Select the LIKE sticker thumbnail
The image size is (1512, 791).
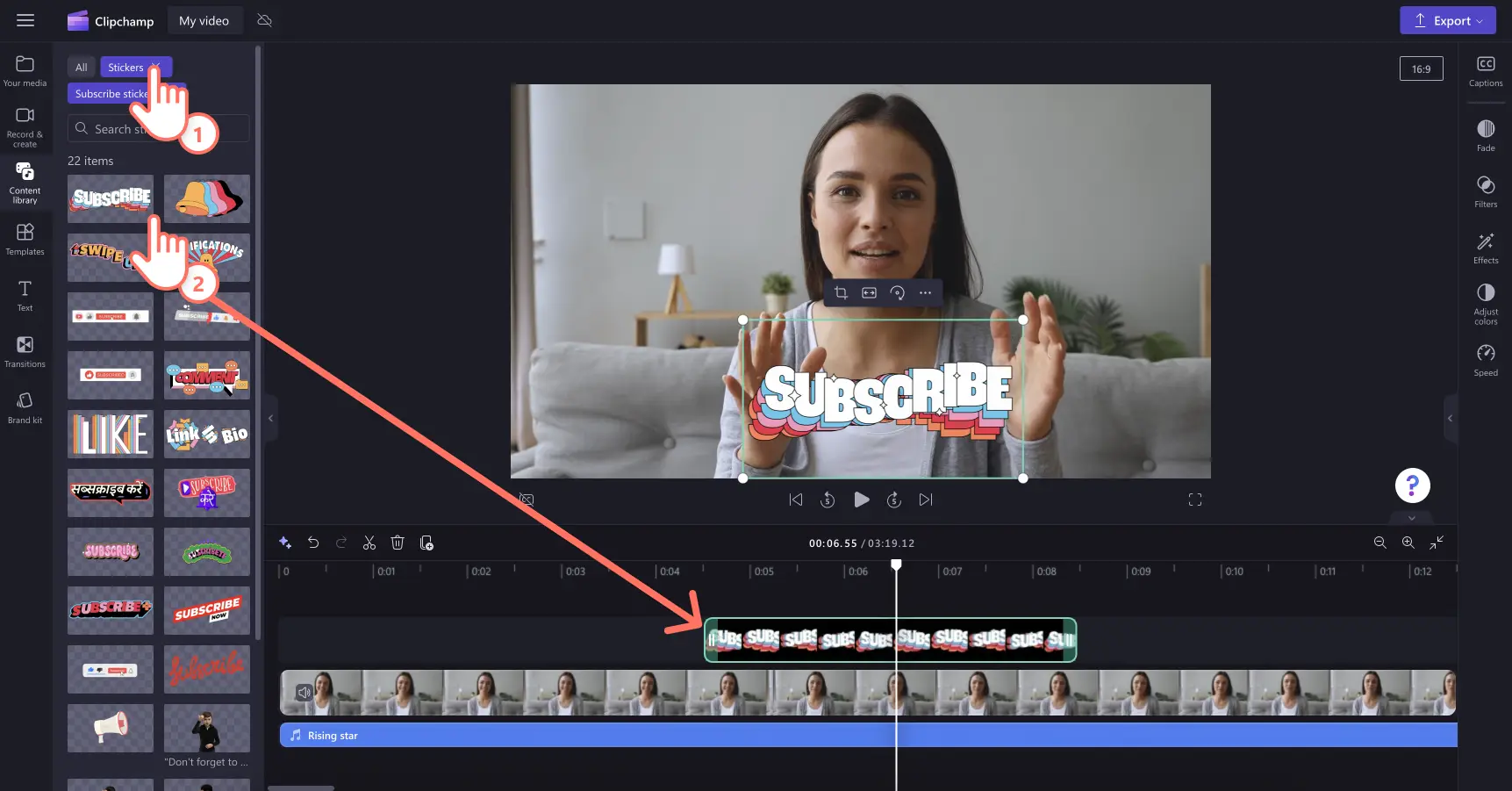pos(111,434)
